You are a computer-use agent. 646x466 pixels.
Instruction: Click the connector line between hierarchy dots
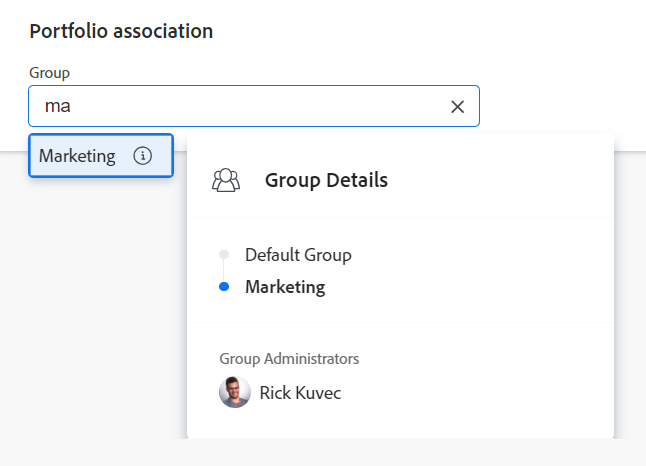(x=224, y=271)
